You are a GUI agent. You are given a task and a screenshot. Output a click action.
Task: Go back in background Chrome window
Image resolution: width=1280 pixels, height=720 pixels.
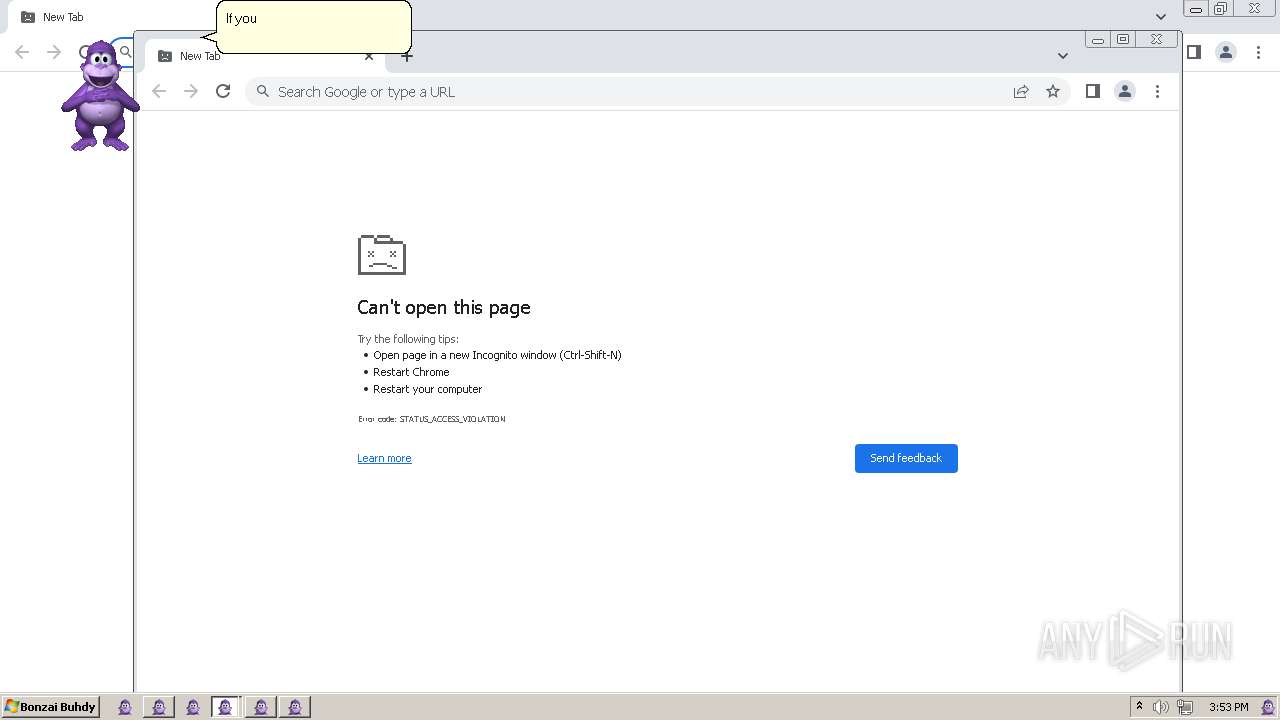(22, 52)
